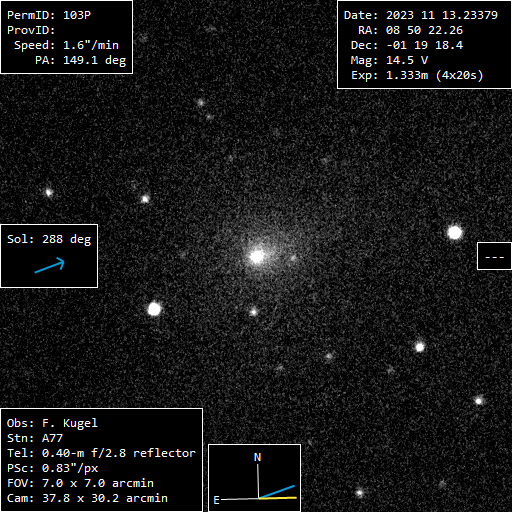Click the PA 149.1 deg value

(x=81, y=60)
